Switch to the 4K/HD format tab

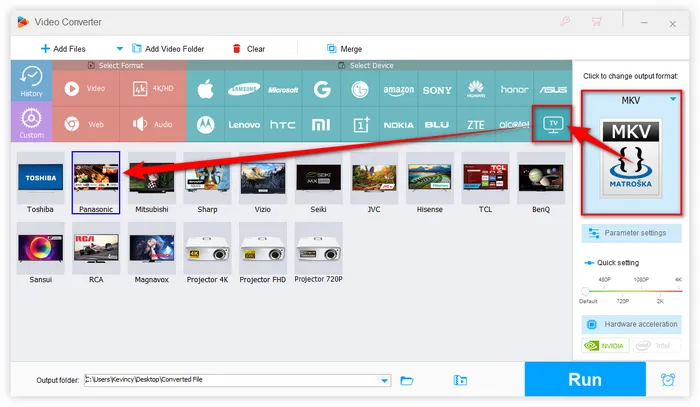[153, 88]
